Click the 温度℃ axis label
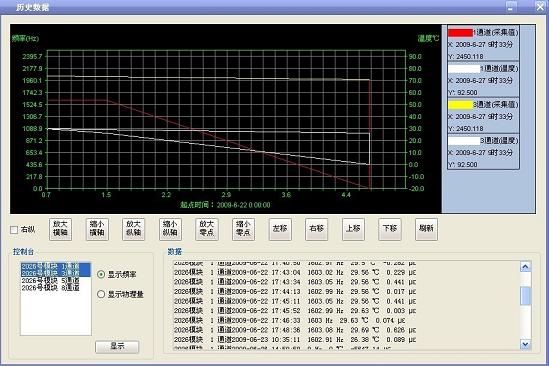The height and width of the screenshot is (366, 549). pyautogui.click(x=428, y=38)
